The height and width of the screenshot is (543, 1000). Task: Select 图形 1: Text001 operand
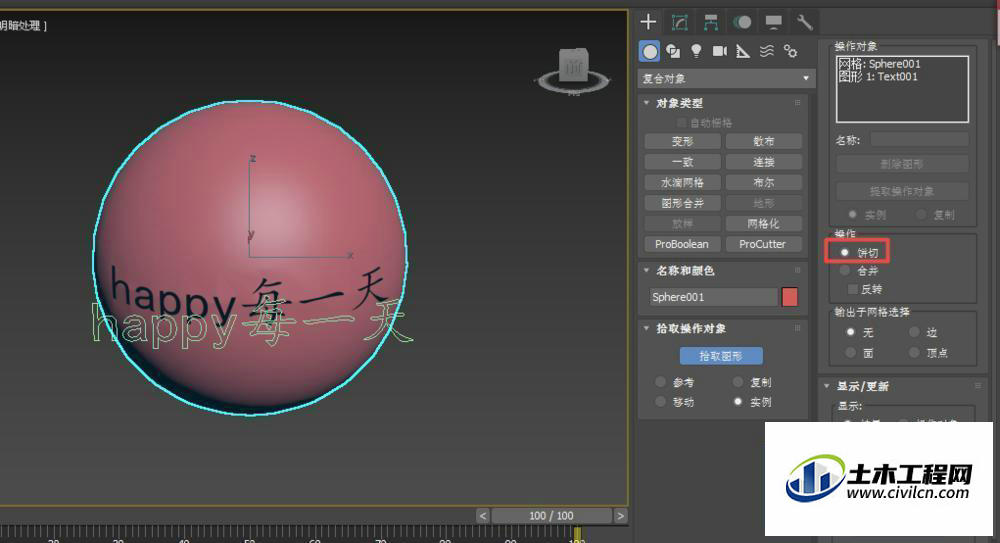[x=878, y=77]
